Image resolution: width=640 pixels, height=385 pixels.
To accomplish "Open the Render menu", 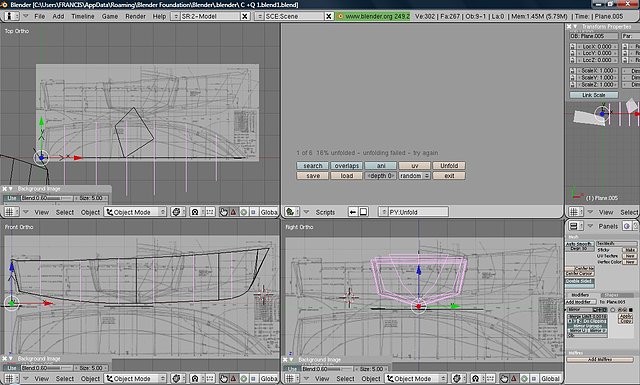I will (x=136, y=16).
